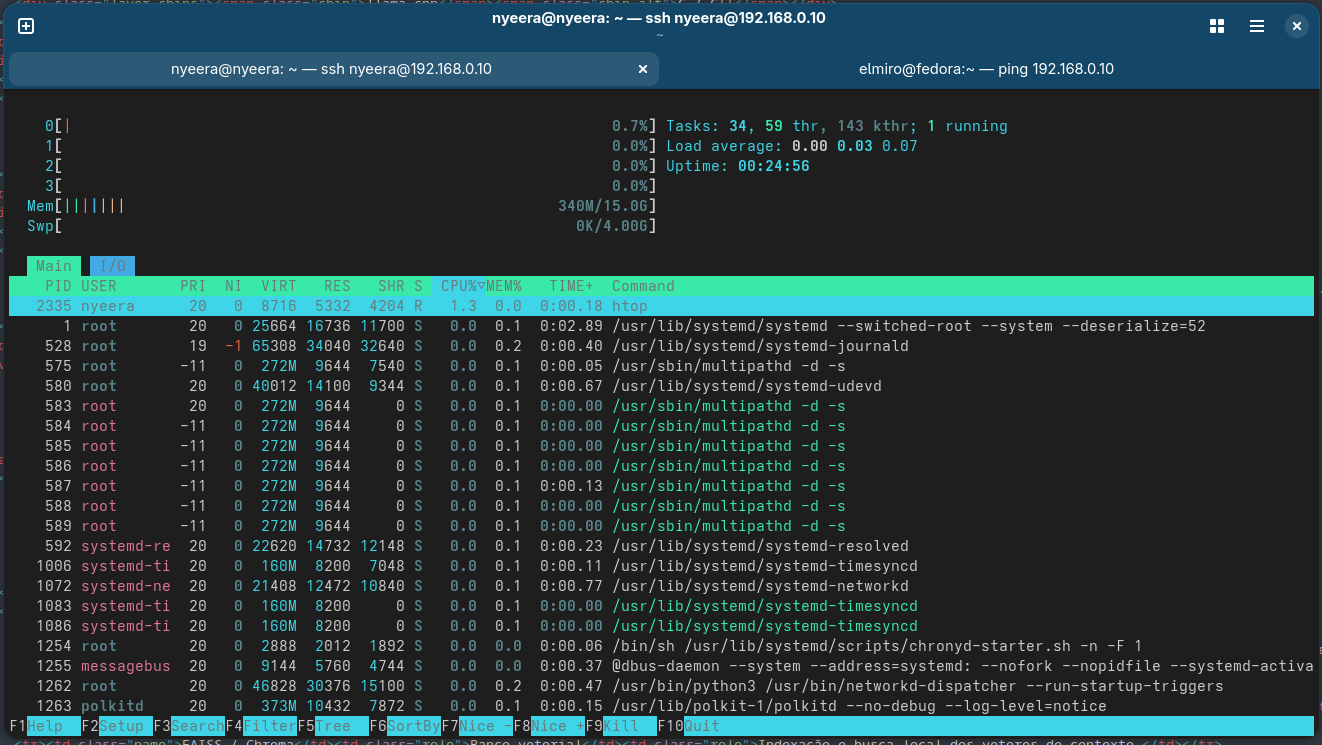Image resolution: width=1322 pixels, height=745 pixels.
Task: Lower priority with F7 Nice -
Action: point(477,726)
